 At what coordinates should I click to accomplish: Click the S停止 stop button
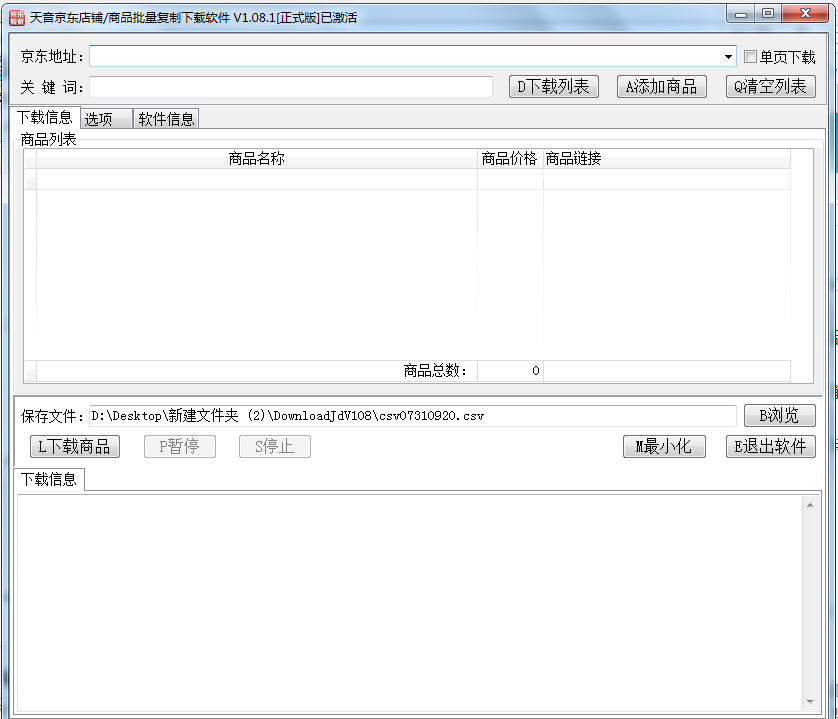click(x=275, y=446)
